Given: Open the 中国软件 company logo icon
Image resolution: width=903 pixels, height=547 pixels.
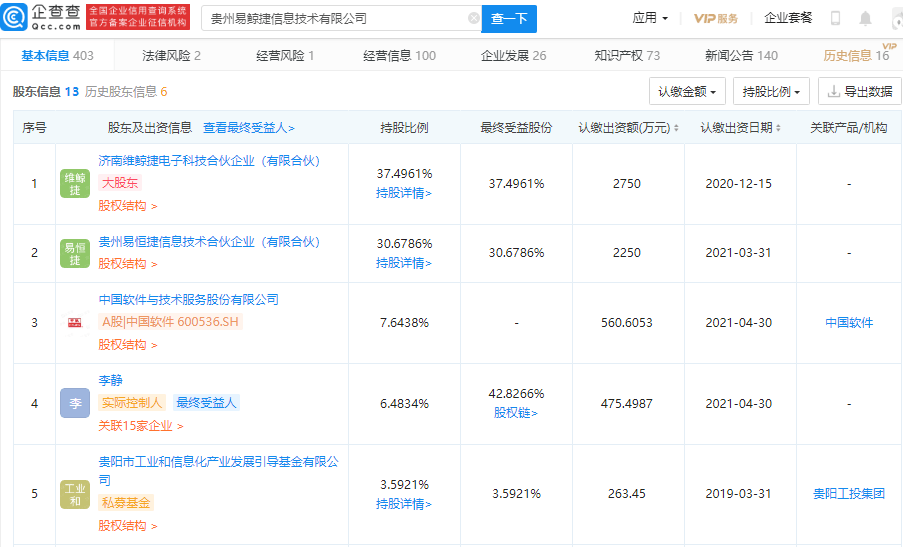Looking at the screenshot, I should pyautogui.click(x=75, y=322).
